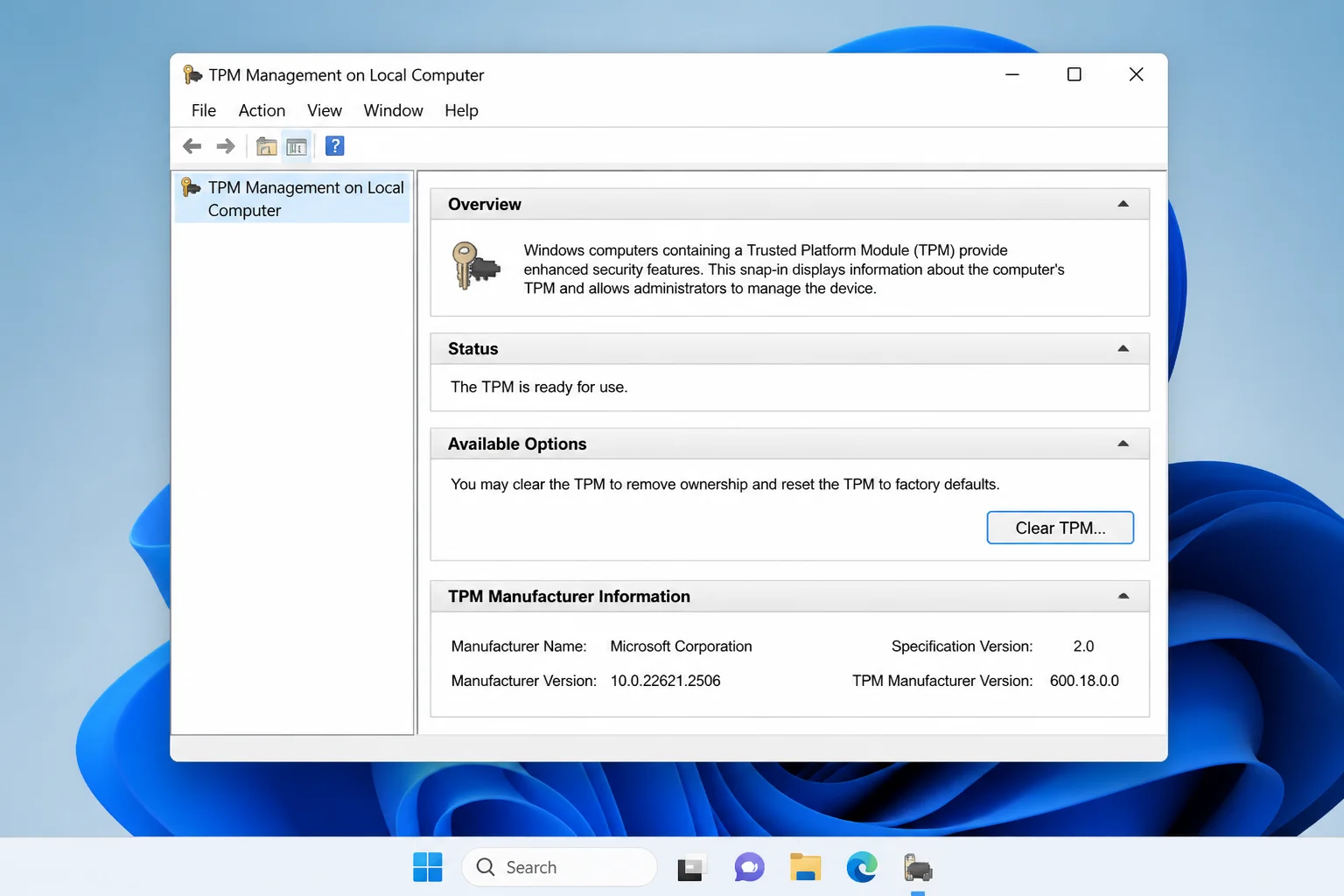1344x896 pixels.
Task: Click the Back arrow in the toolbar
Action: point(192,146)
